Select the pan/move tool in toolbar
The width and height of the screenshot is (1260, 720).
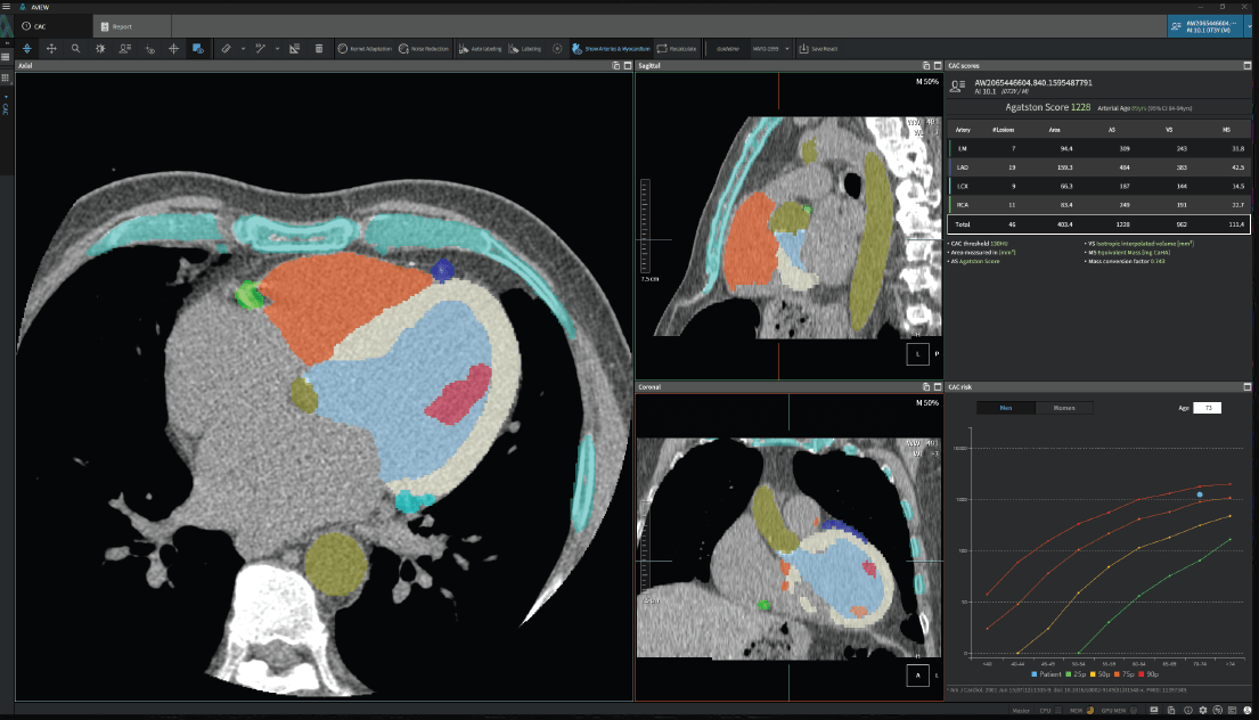tap(51, 48)
